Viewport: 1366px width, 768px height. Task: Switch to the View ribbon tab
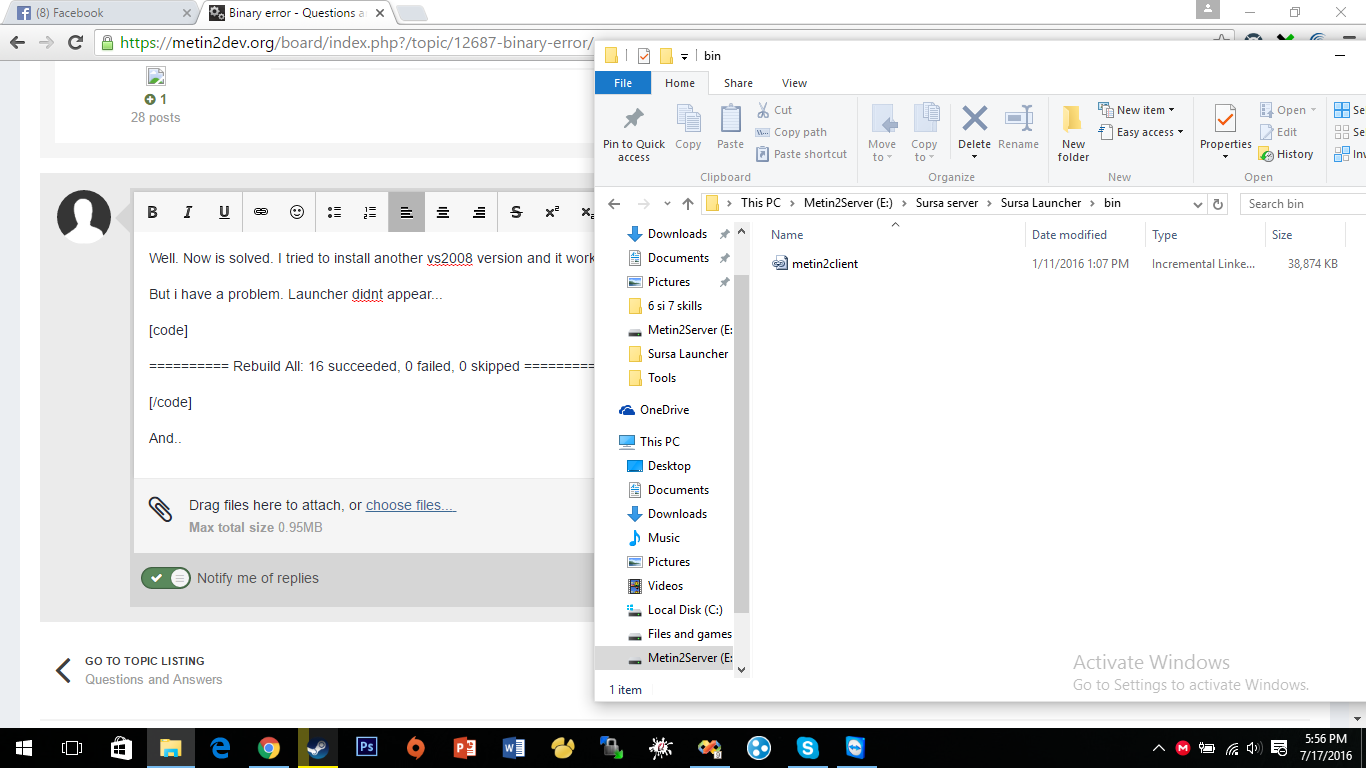point(795,83)
